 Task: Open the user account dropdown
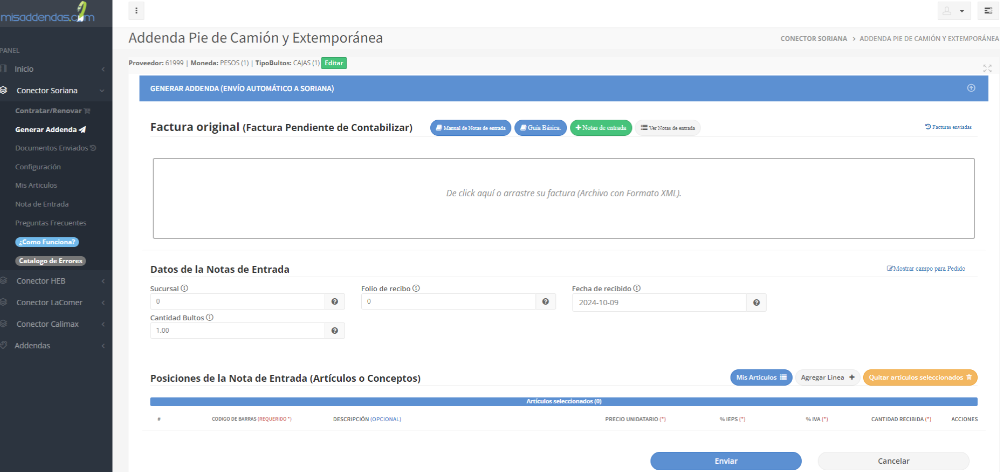pos(954,11)
